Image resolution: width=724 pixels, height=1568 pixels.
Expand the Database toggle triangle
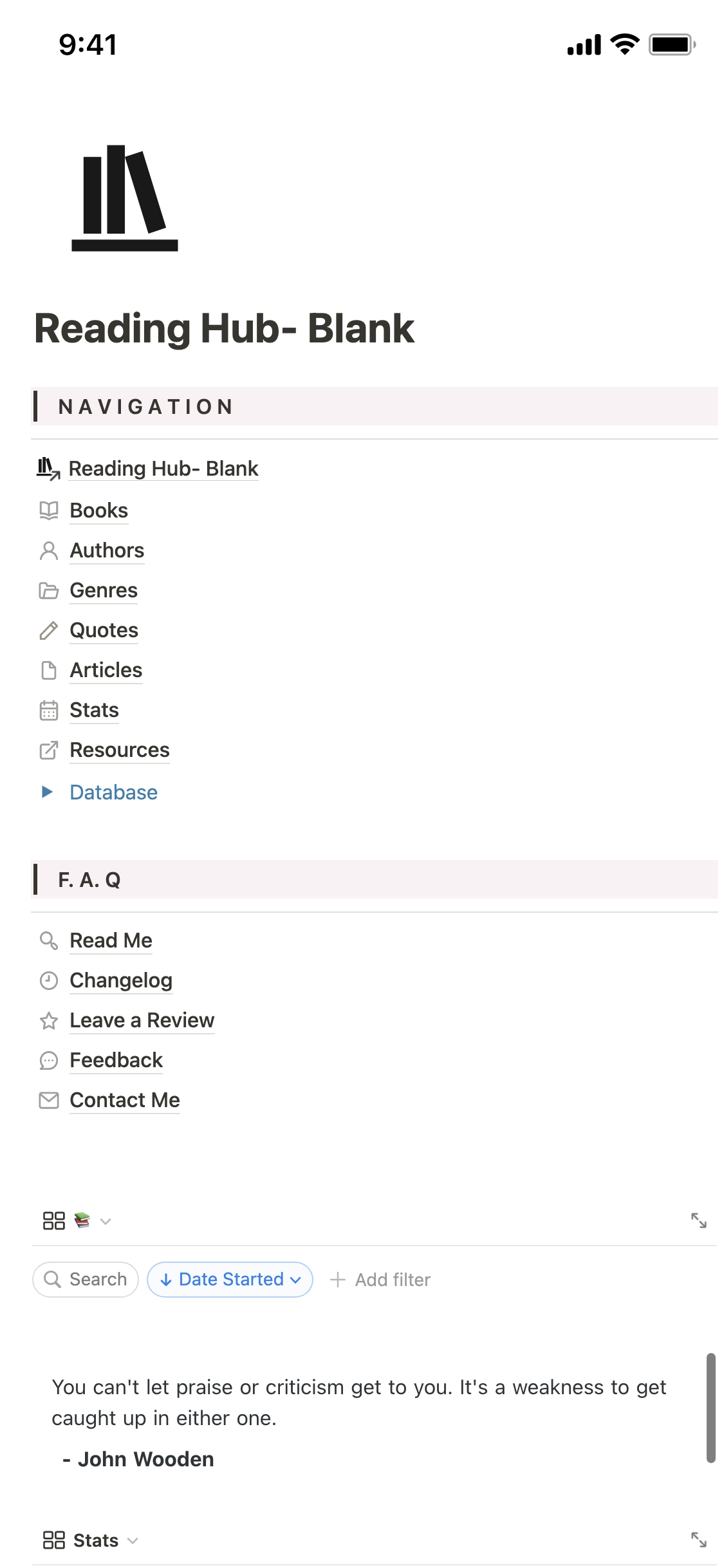click(47, 792)
